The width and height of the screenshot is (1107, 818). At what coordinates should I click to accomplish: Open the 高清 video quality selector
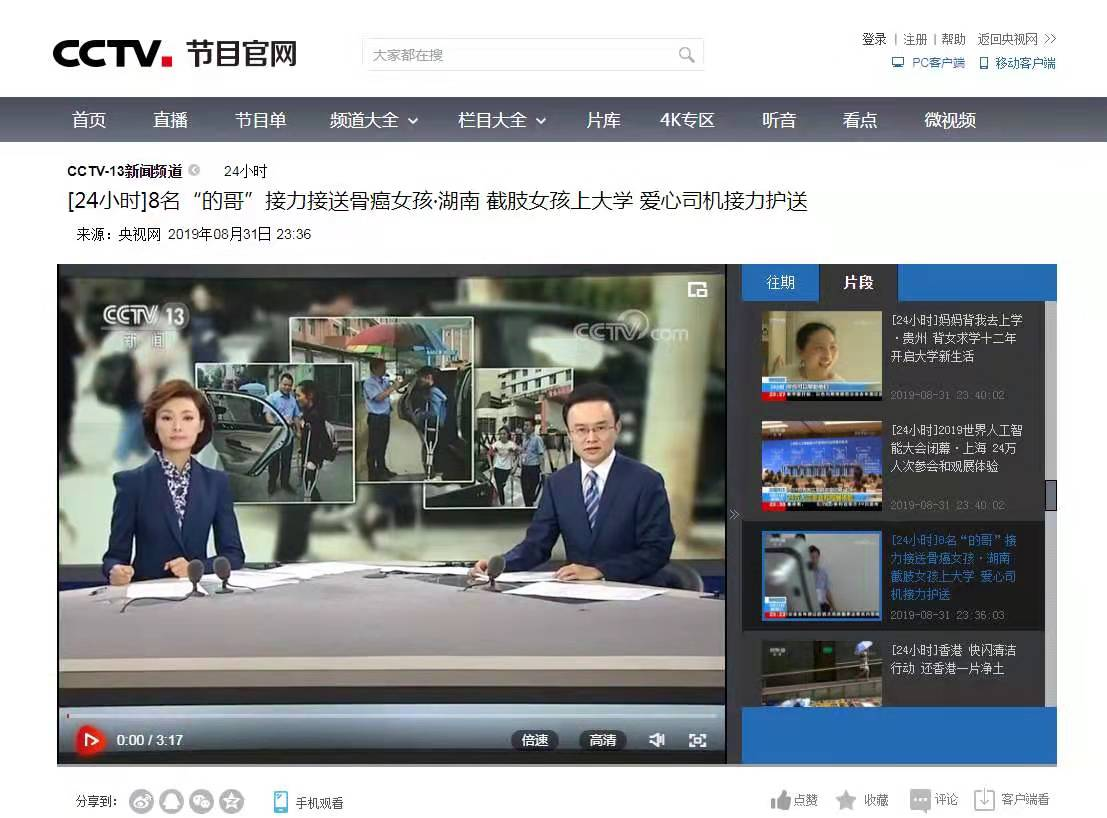coord(602,740)
